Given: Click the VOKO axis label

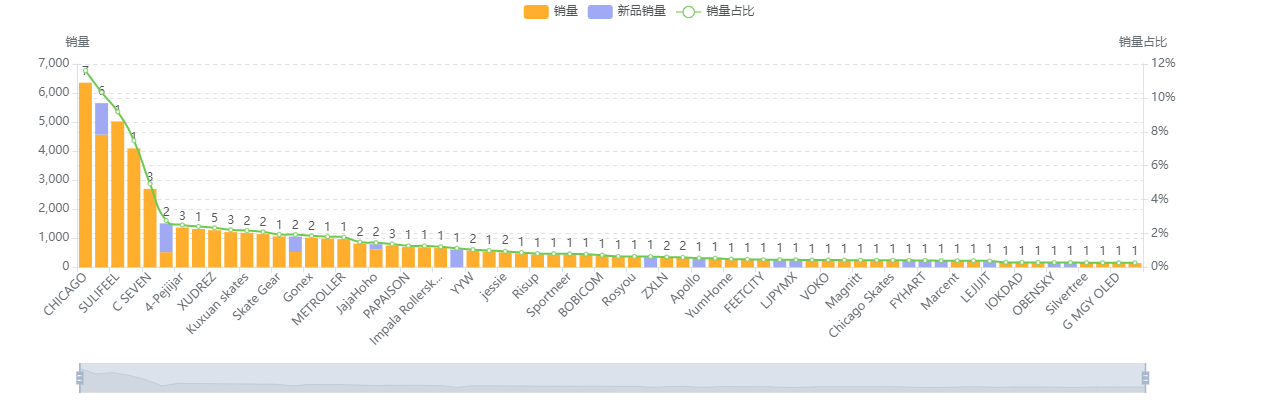Looking at the screenshot, I should [816, 285].
